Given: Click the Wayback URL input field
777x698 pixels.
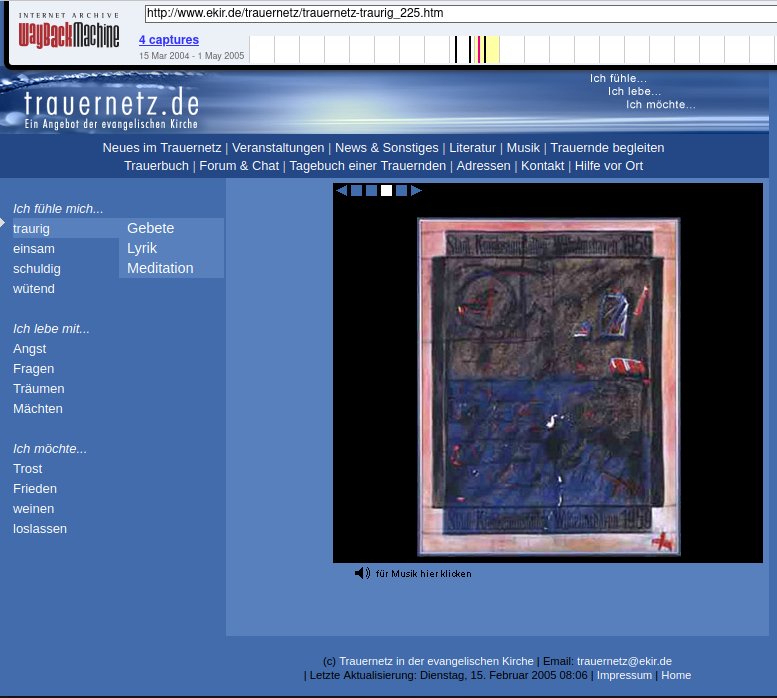Looking at the screenshot, I should click(461, 13).
